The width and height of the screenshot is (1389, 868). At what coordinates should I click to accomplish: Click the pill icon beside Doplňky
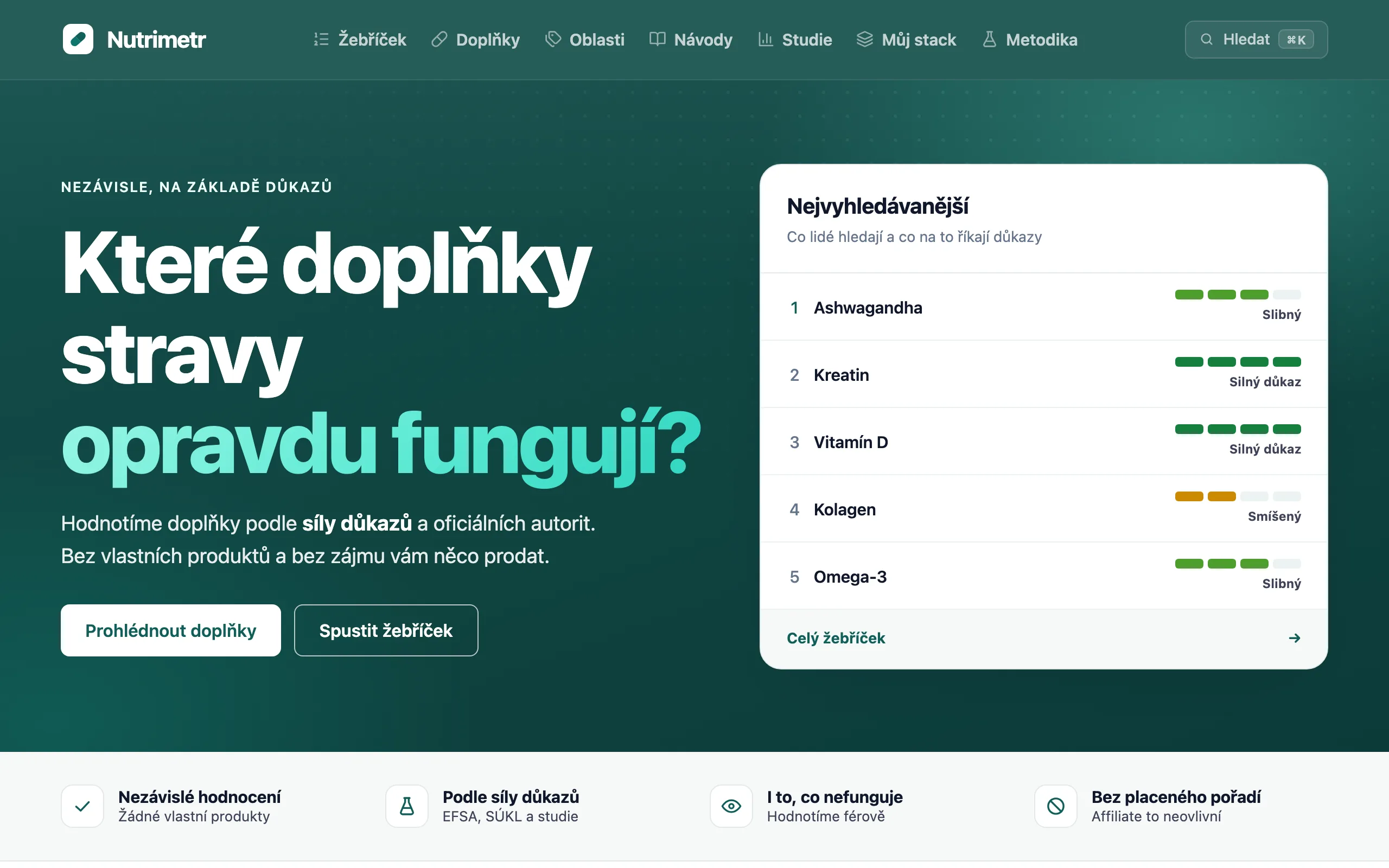click(439, 39)
